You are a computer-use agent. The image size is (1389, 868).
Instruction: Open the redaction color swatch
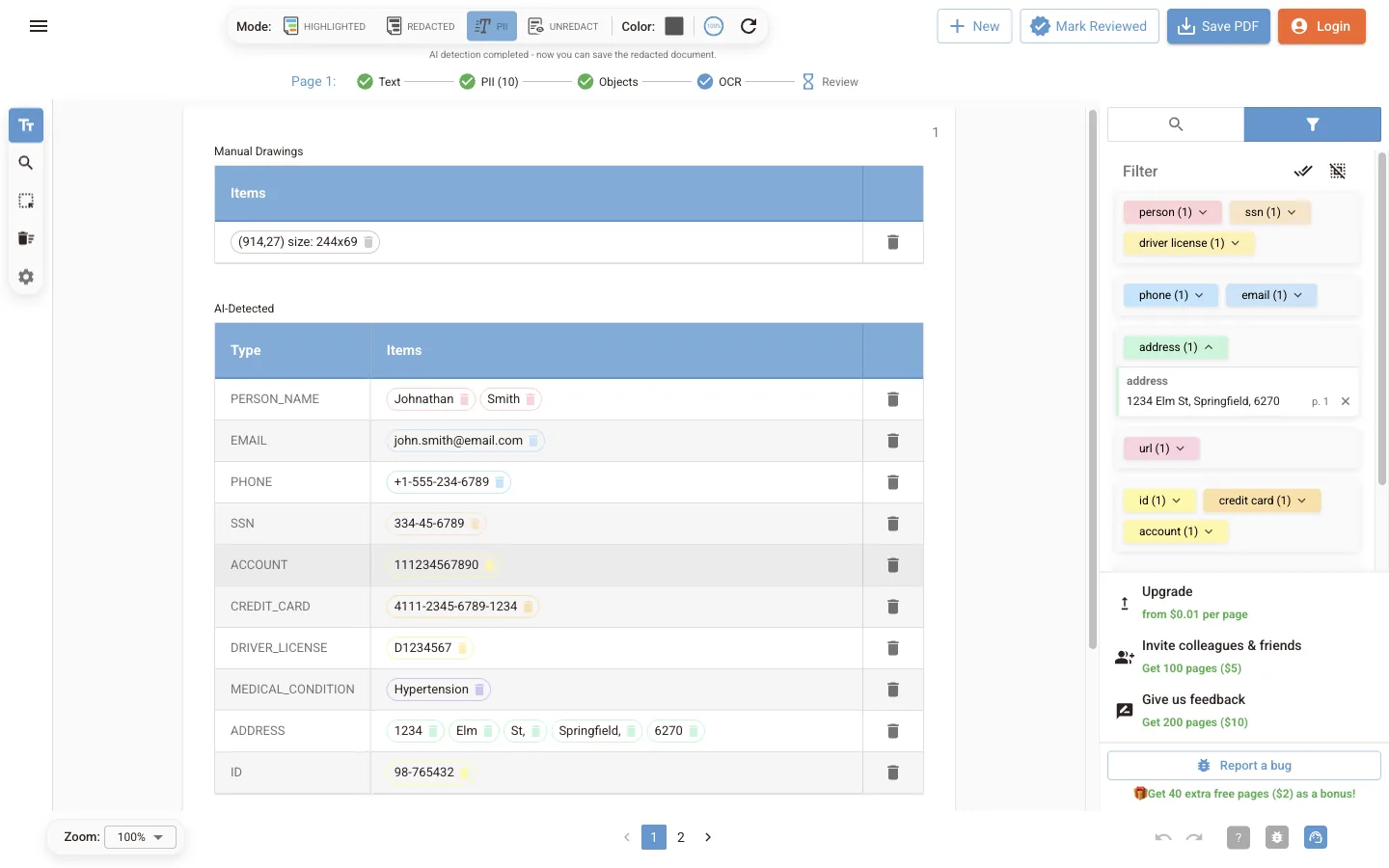pos(674,26)
